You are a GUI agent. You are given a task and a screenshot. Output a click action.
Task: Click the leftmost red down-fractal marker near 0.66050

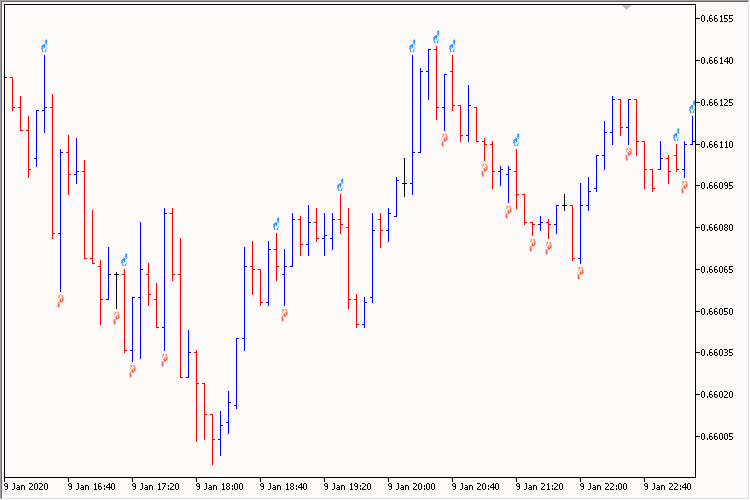tap(60, 301)
